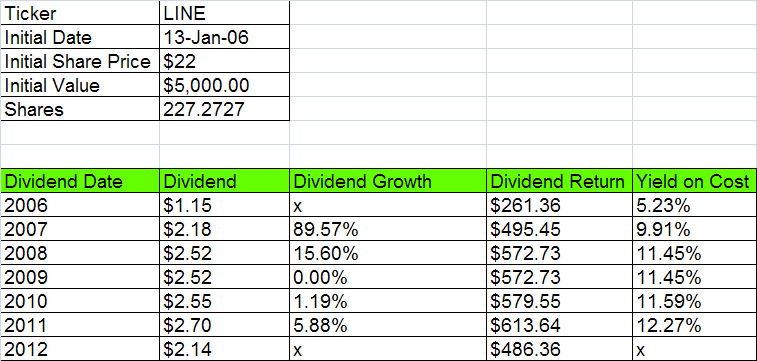Select the 11.59% yield cell
Image resolution: width=757 pixels, height=361 pixels.
(695, 301)
